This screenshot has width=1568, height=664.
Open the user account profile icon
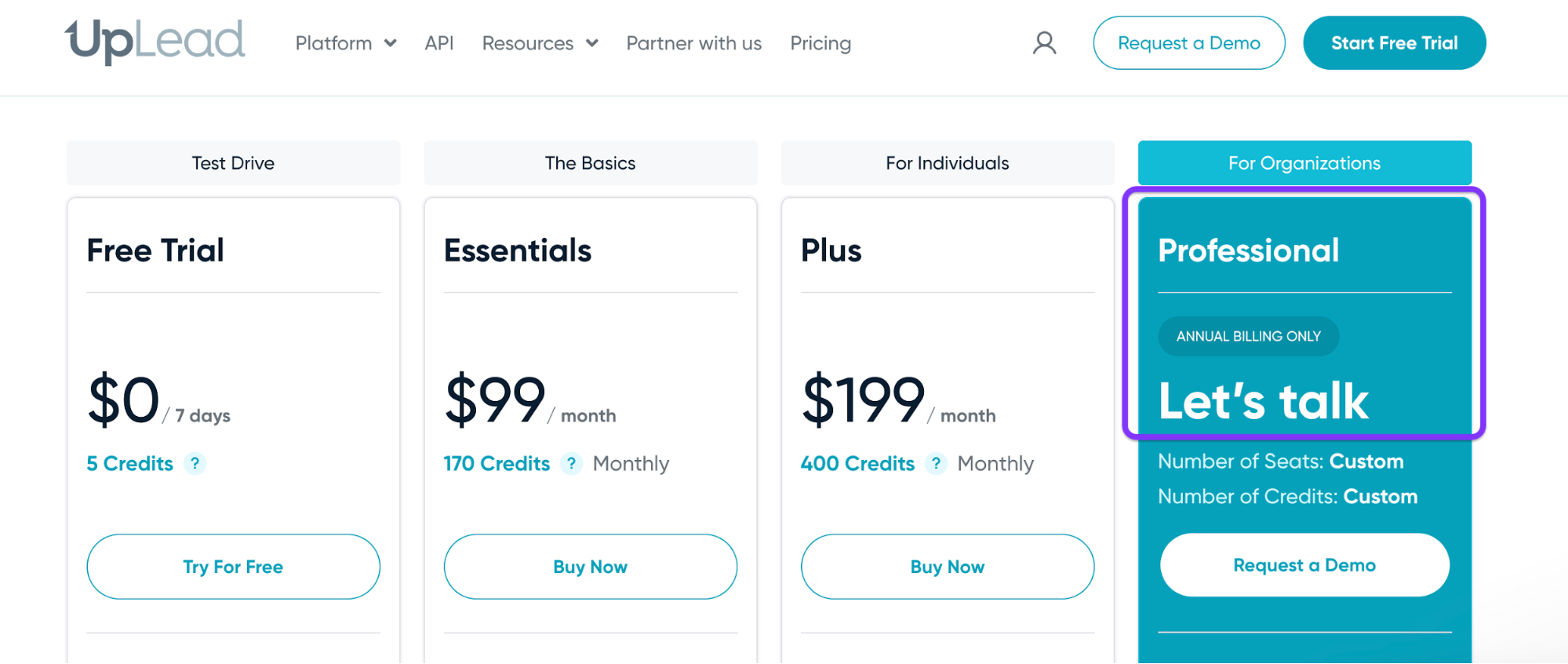click(x=1044, y=43)
